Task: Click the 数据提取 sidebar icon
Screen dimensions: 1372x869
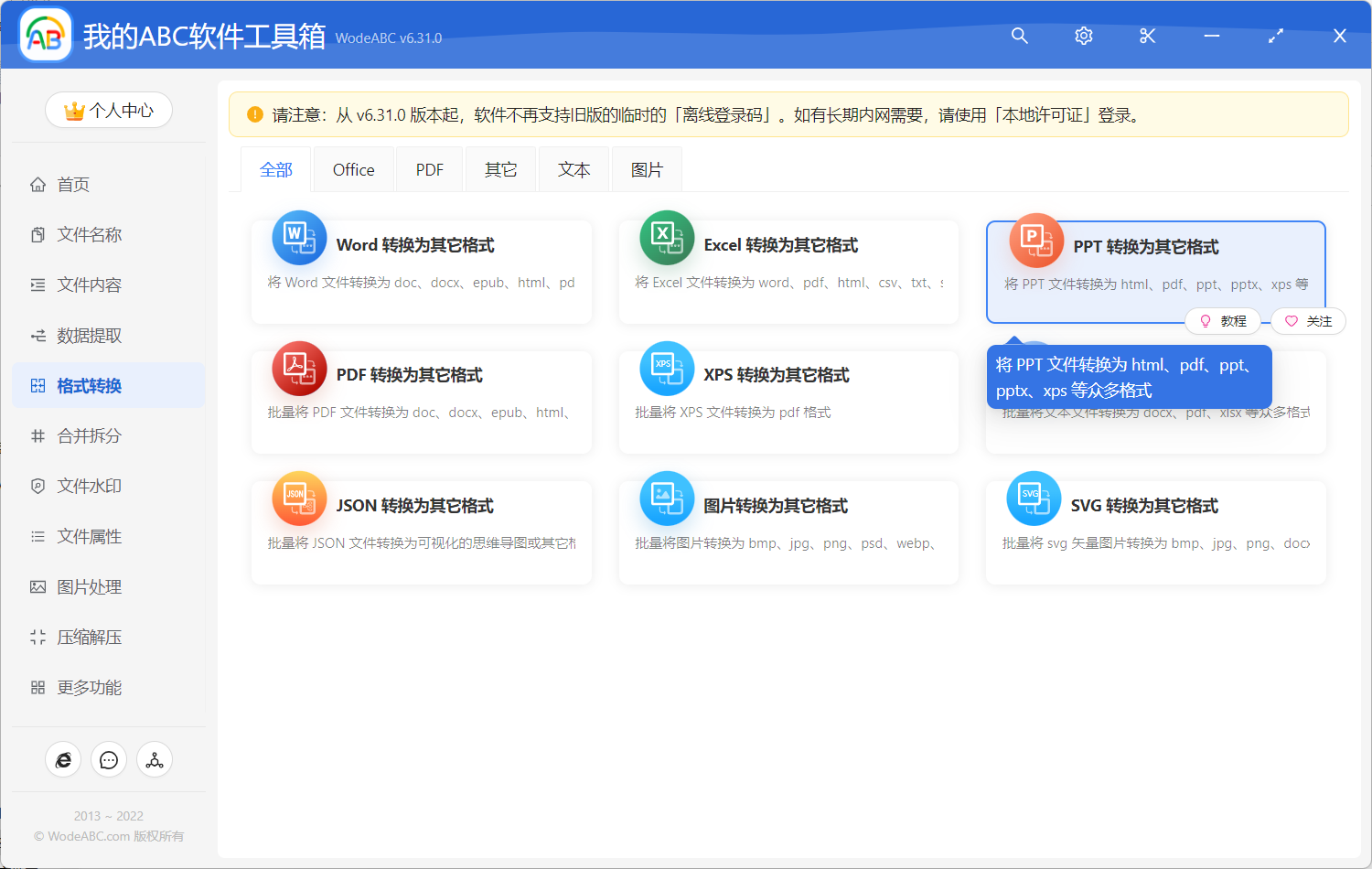Action: pyautogui.click(x=38, y=335)
